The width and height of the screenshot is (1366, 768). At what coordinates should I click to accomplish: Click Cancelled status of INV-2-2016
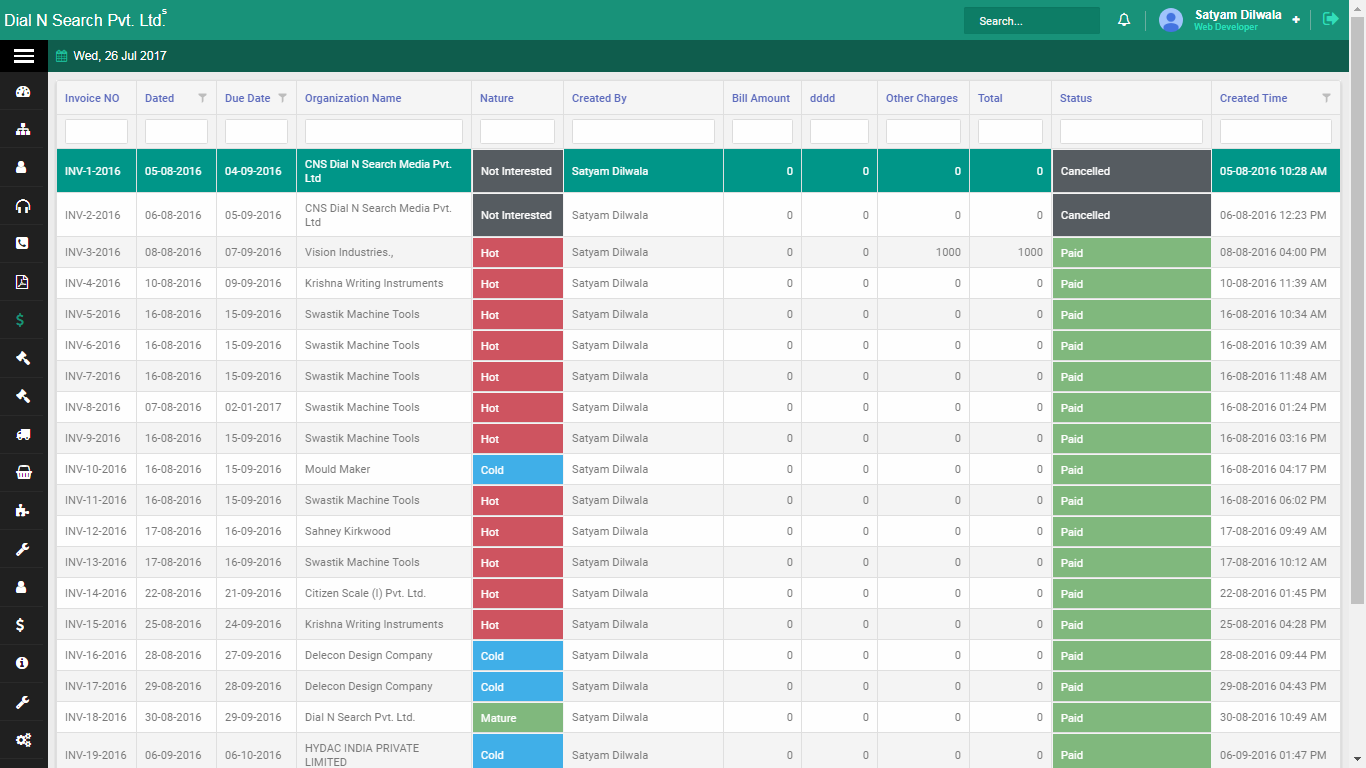tap(1131, 215)
